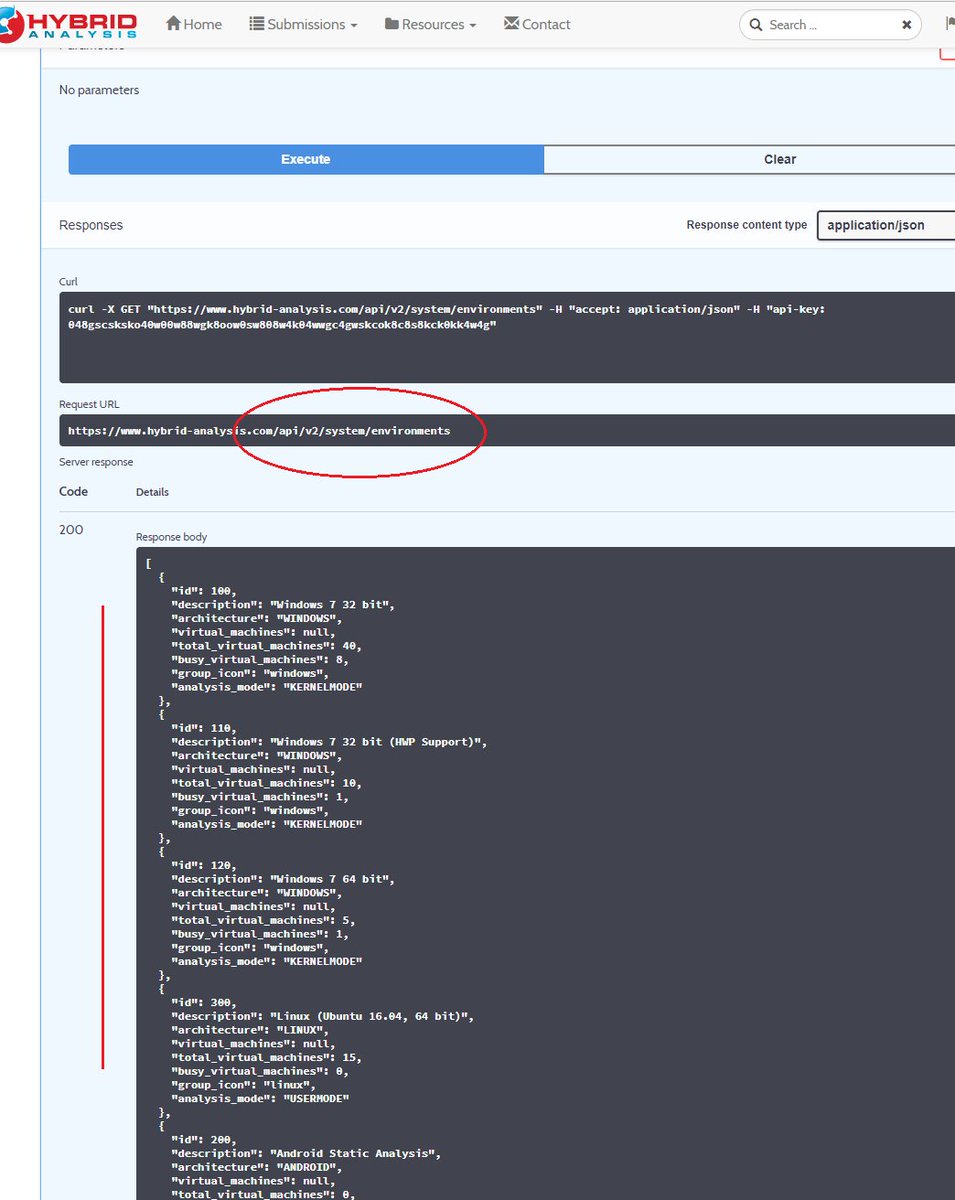
Task: Click the flag icon in the navbar
Action: click(949, 24)
